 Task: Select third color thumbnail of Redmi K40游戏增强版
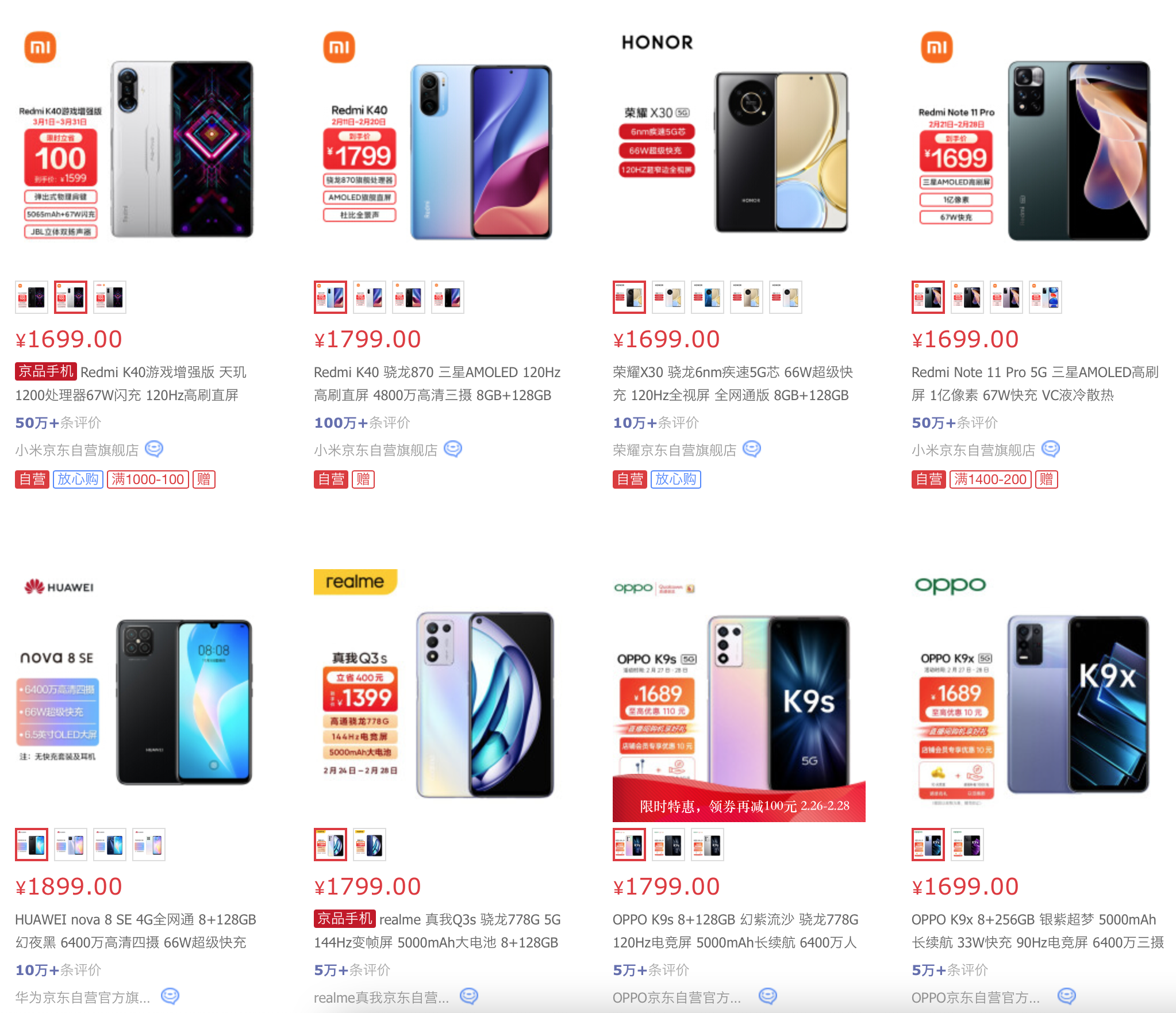[x=110, y=297]
